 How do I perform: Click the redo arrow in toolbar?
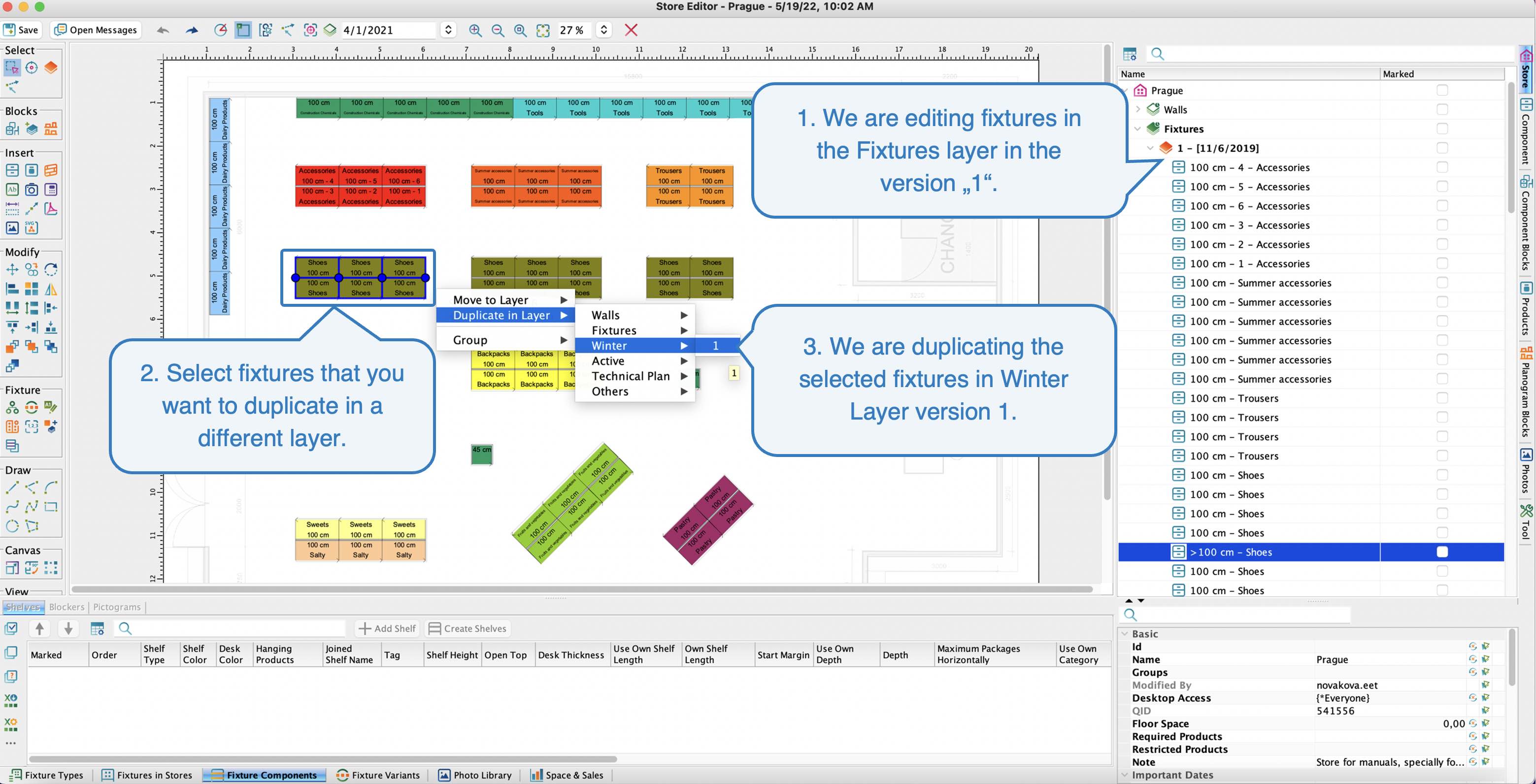[192, 30]
